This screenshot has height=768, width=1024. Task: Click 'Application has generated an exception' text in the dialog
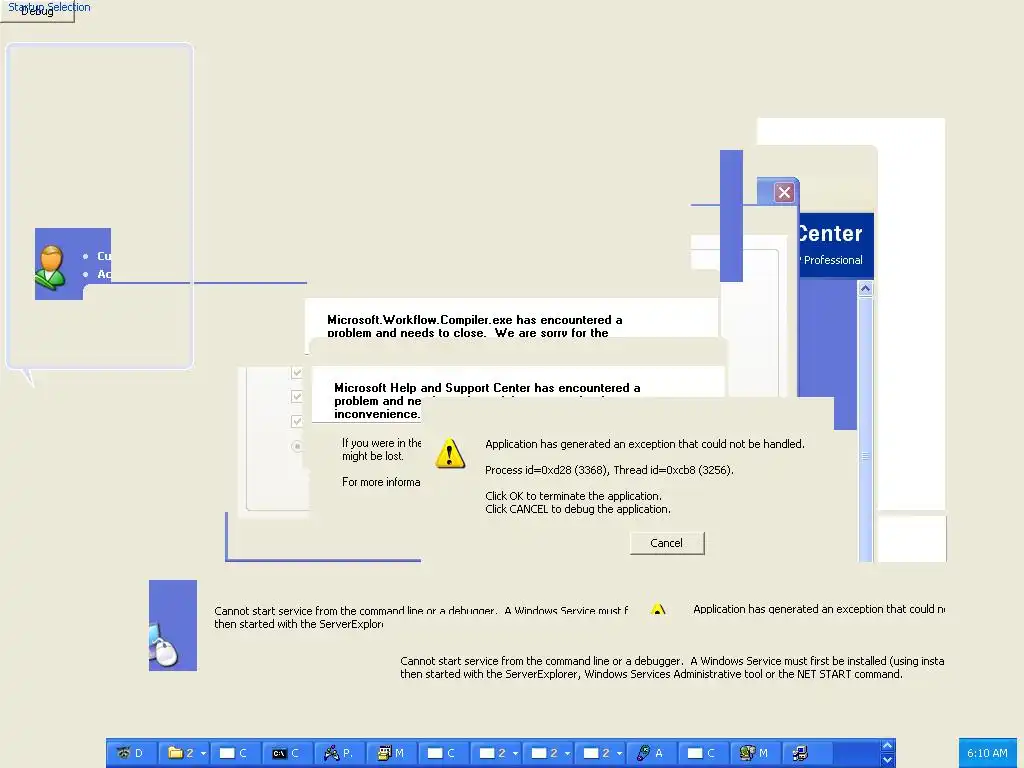click(x=645, y=444)
